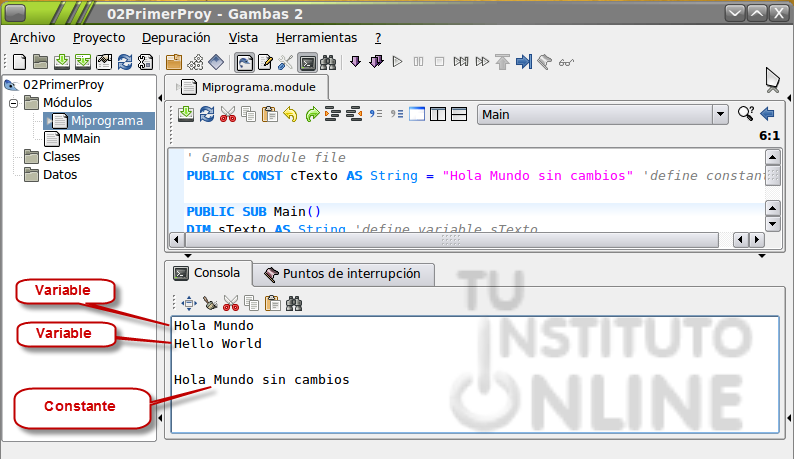Undo last edit with yellow arrow
Viewport: 794px width, 459px height.
(291, 114)
